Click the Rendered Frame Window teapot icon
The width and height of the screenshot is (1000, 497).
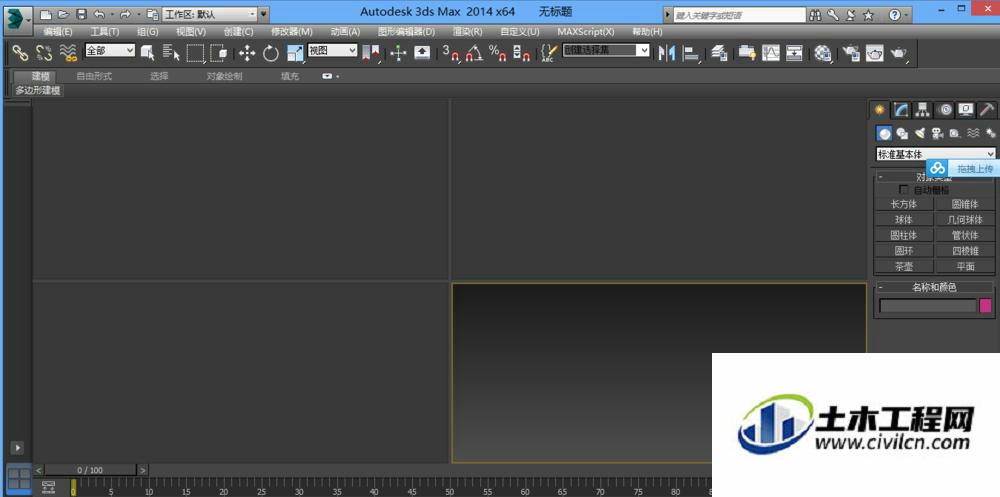point(874,54)
